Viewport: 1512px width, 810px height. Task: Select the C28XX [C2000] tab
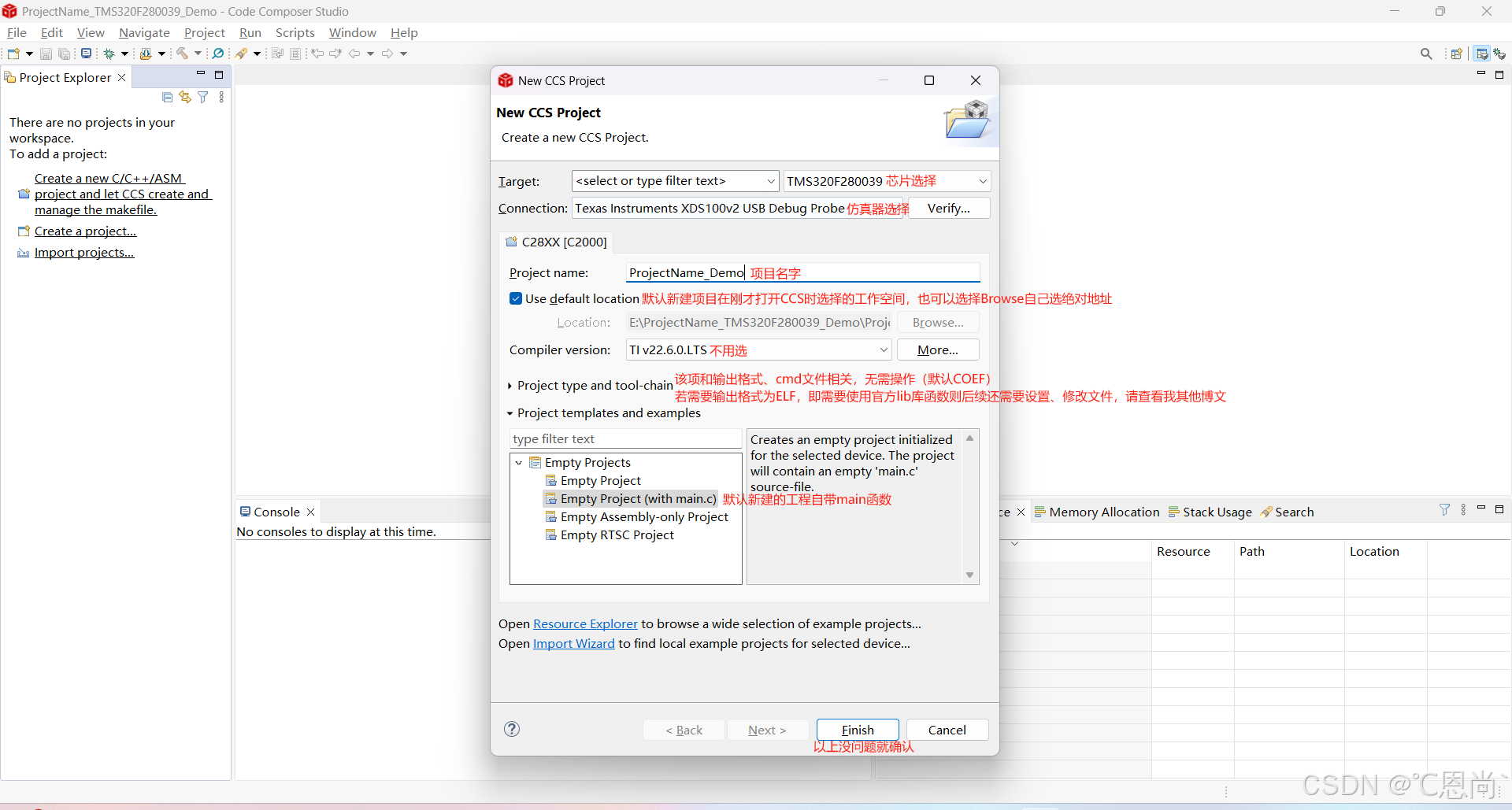point(557,242)
